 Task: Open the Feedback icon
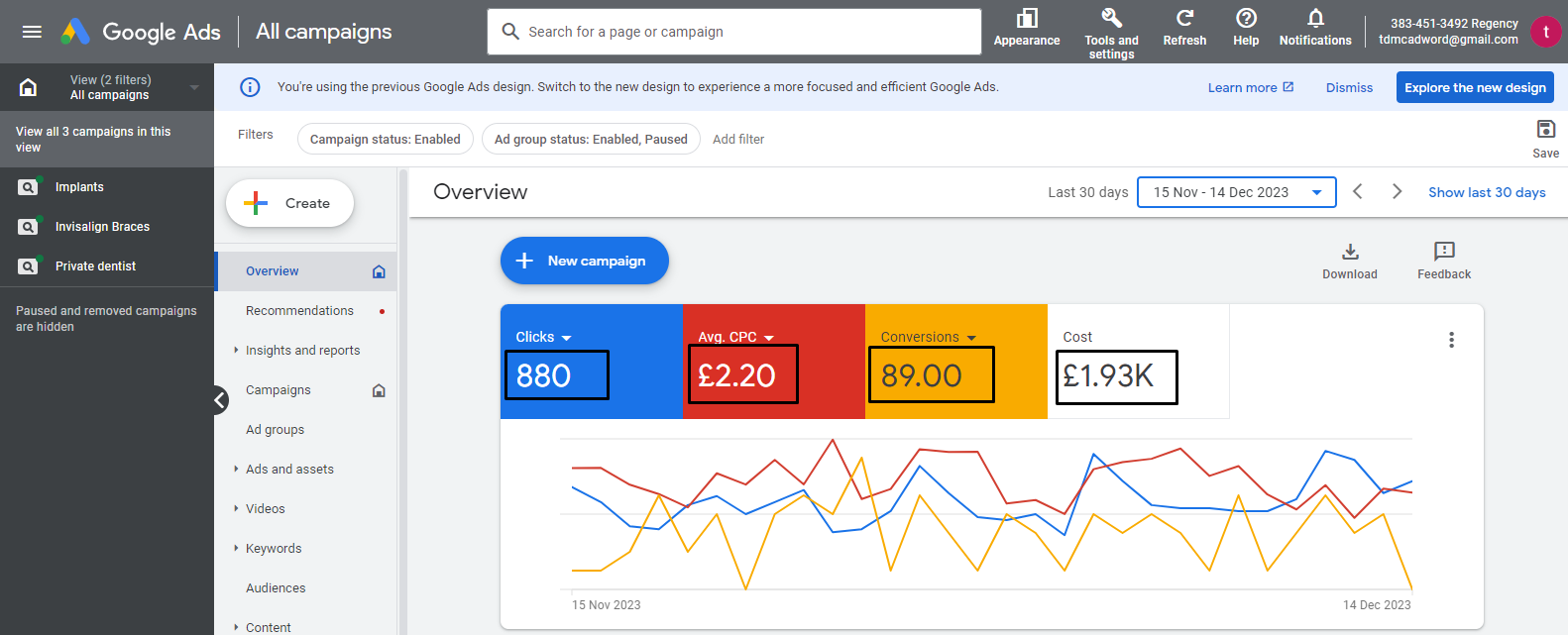tap(1444, 252)
